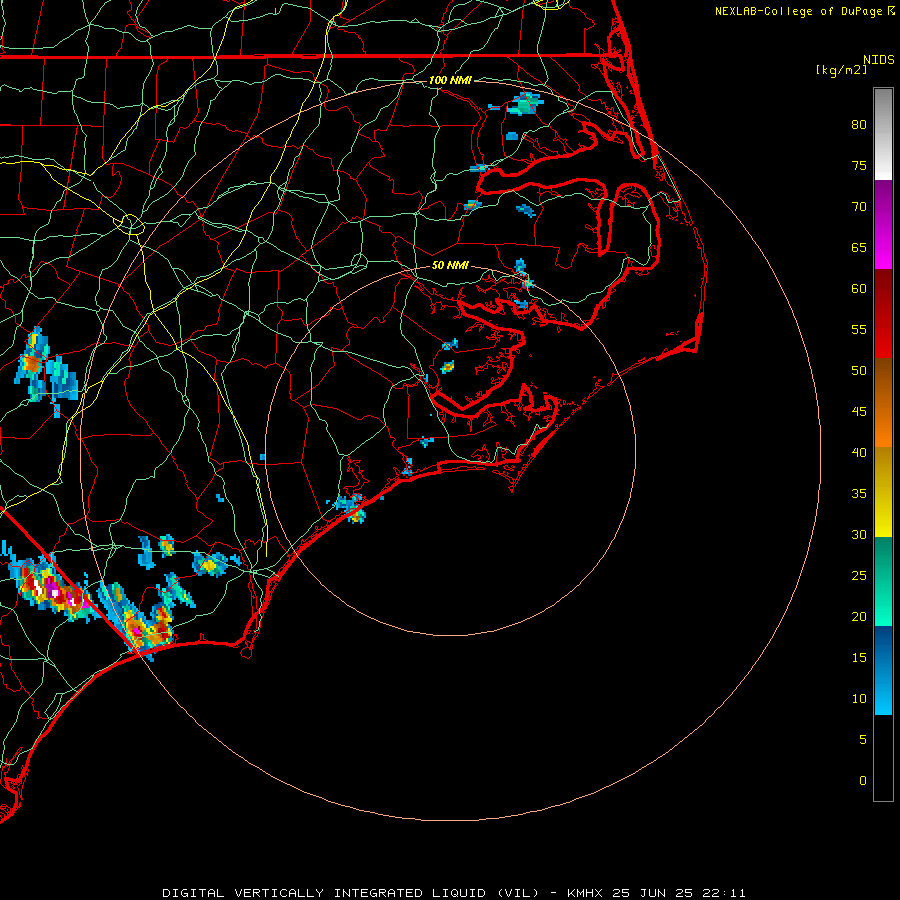Click the scale value 35
The width and height of the screenshot is (900, 900).
pos(859,494)
